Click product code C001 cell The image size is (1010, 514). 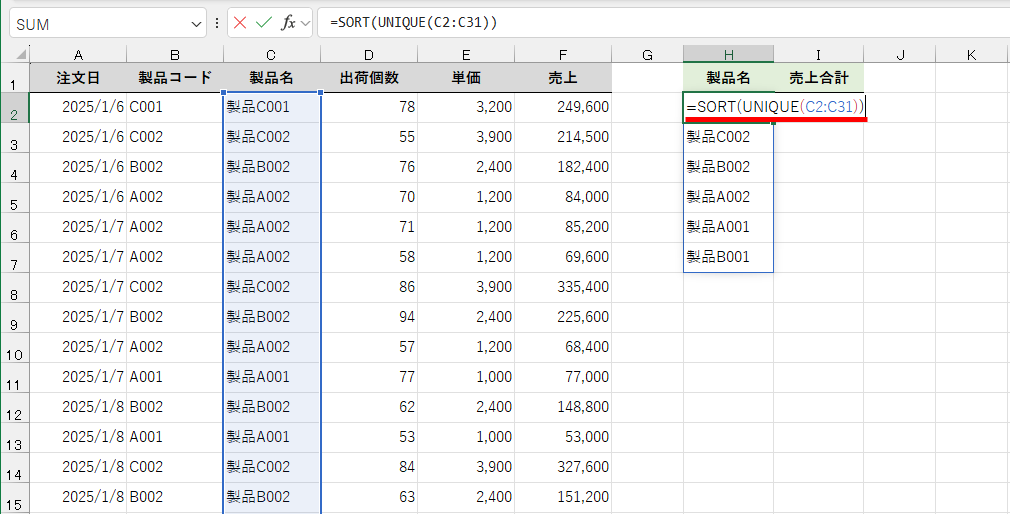click(175, 108)
